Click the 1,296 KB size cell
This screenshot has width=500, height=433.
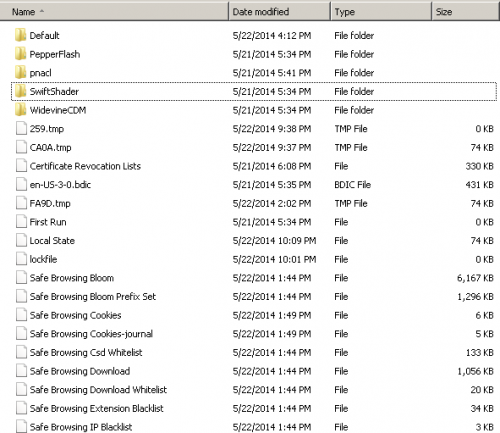tap(475, 297)
